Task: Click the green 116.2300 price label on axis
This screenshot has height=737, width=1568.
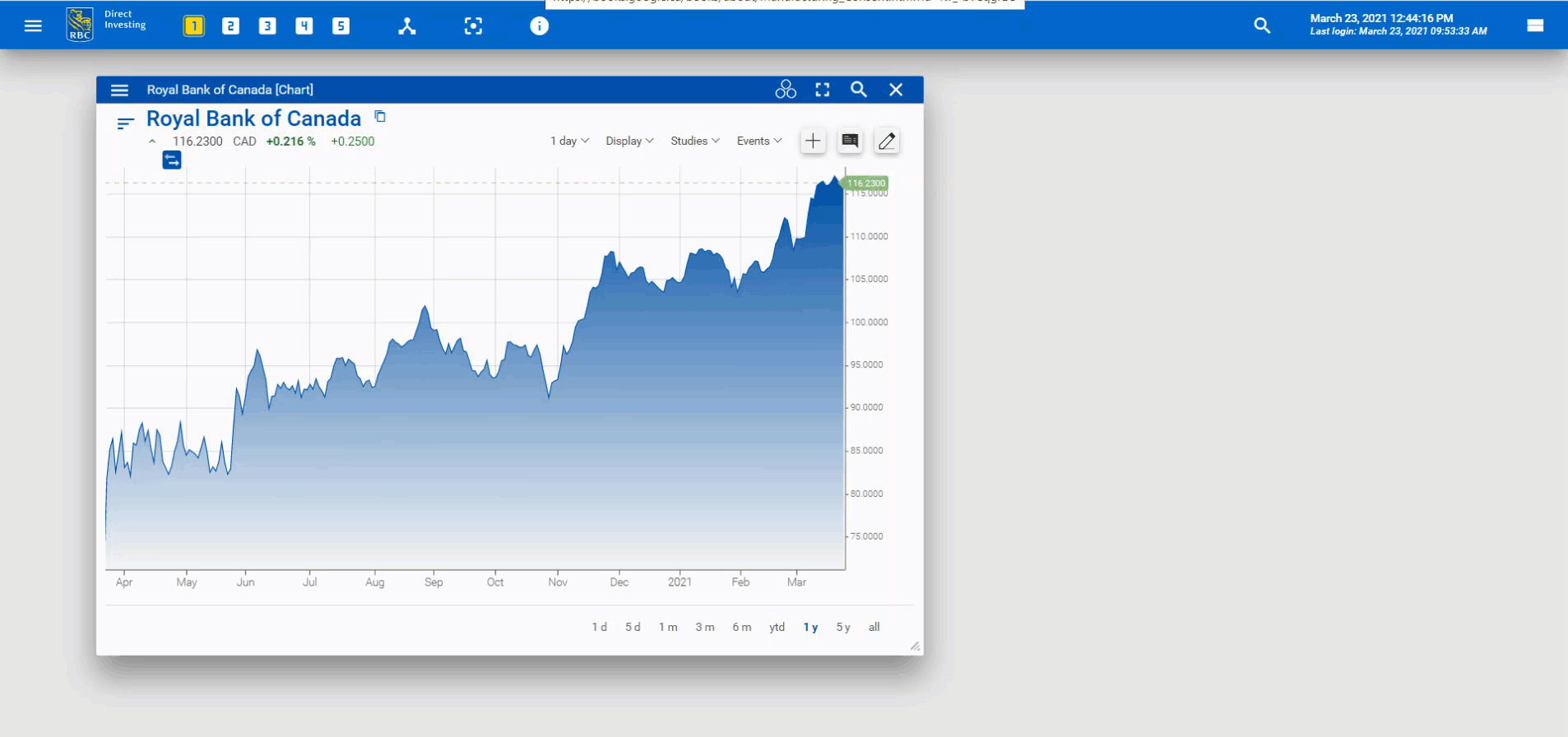Action: [x=866, y=183]
